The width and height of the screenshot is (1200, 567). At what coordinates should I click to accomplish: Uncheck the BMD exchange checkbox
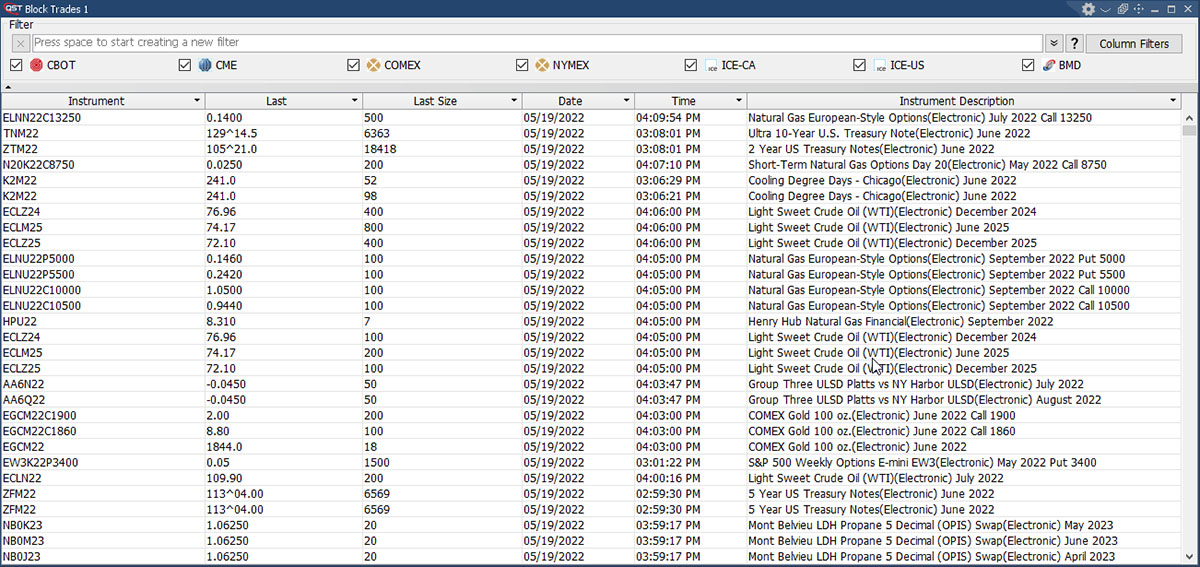pos(1028,66)
